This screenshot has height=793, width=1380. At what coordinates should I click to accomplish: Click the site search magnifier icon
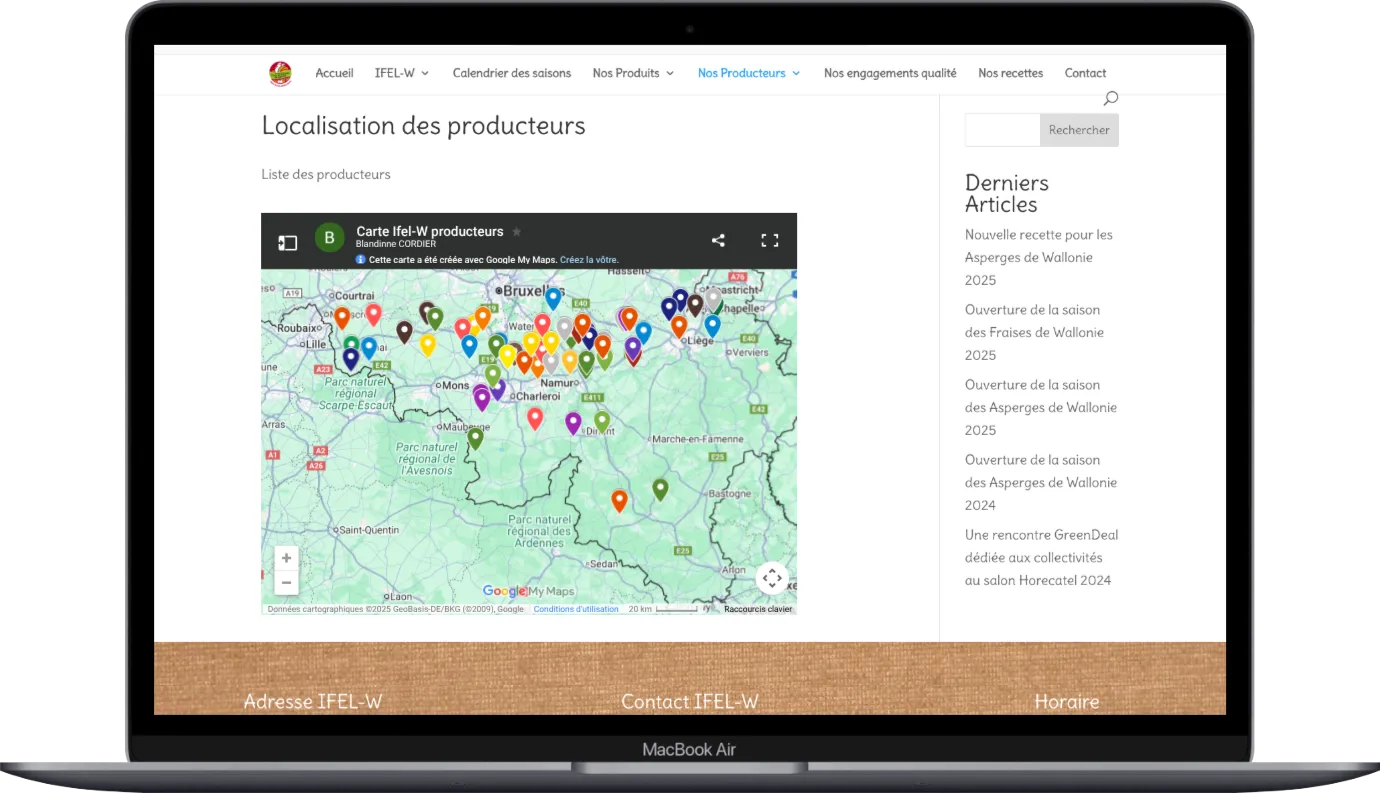(1110, 98)
